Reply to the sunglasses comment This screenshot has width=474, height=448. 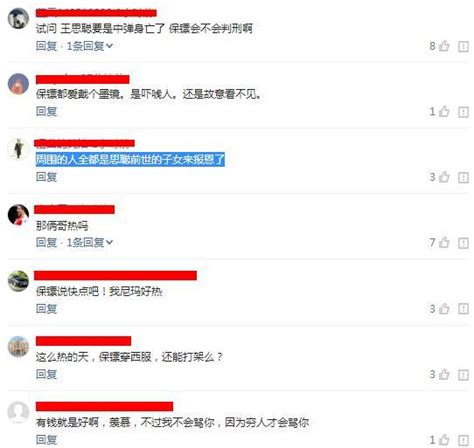click(47, 111)
